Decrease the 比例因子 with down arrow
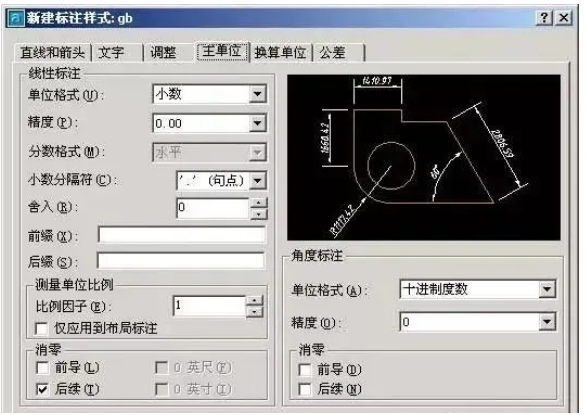 point(255,312)
